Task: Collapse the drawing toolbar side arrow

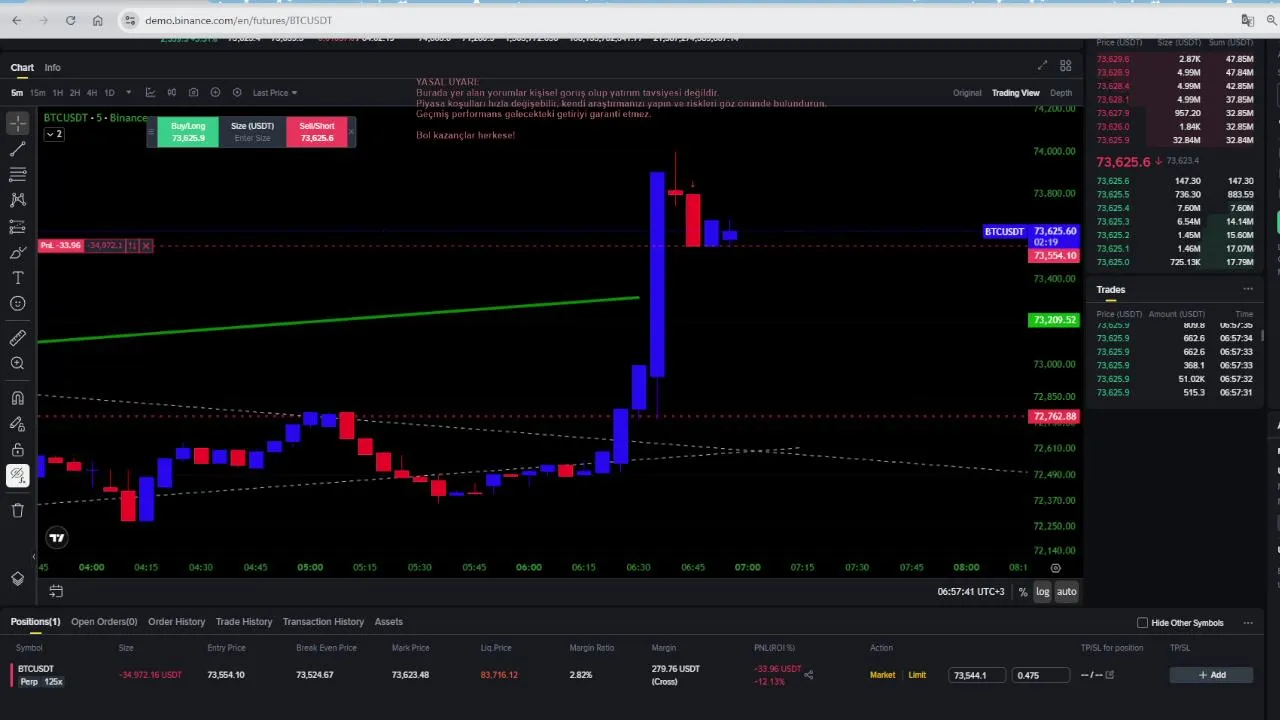Action: point(33,557)
